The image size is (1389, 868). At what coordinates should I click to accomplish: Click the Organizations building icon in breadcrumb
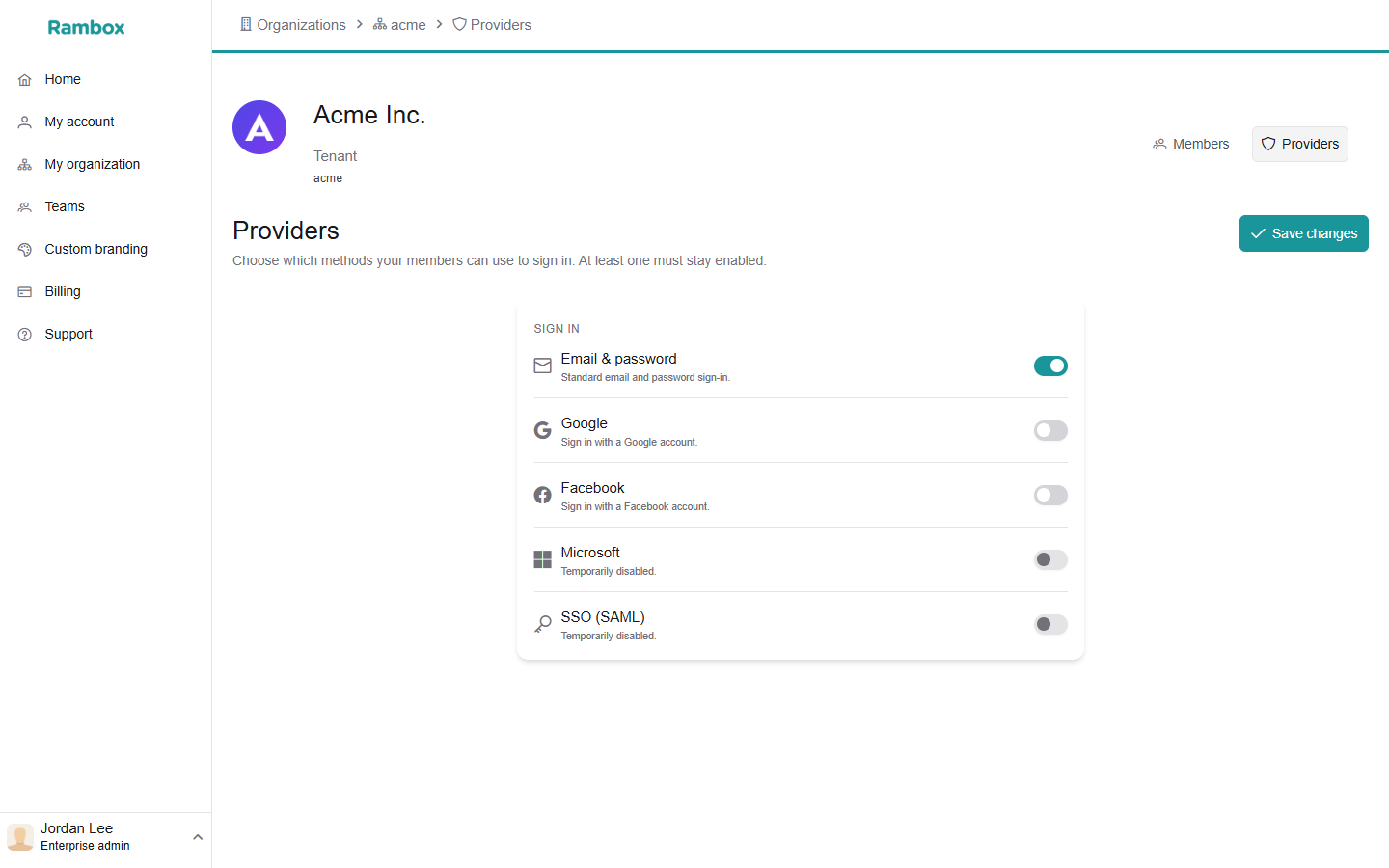246,24
